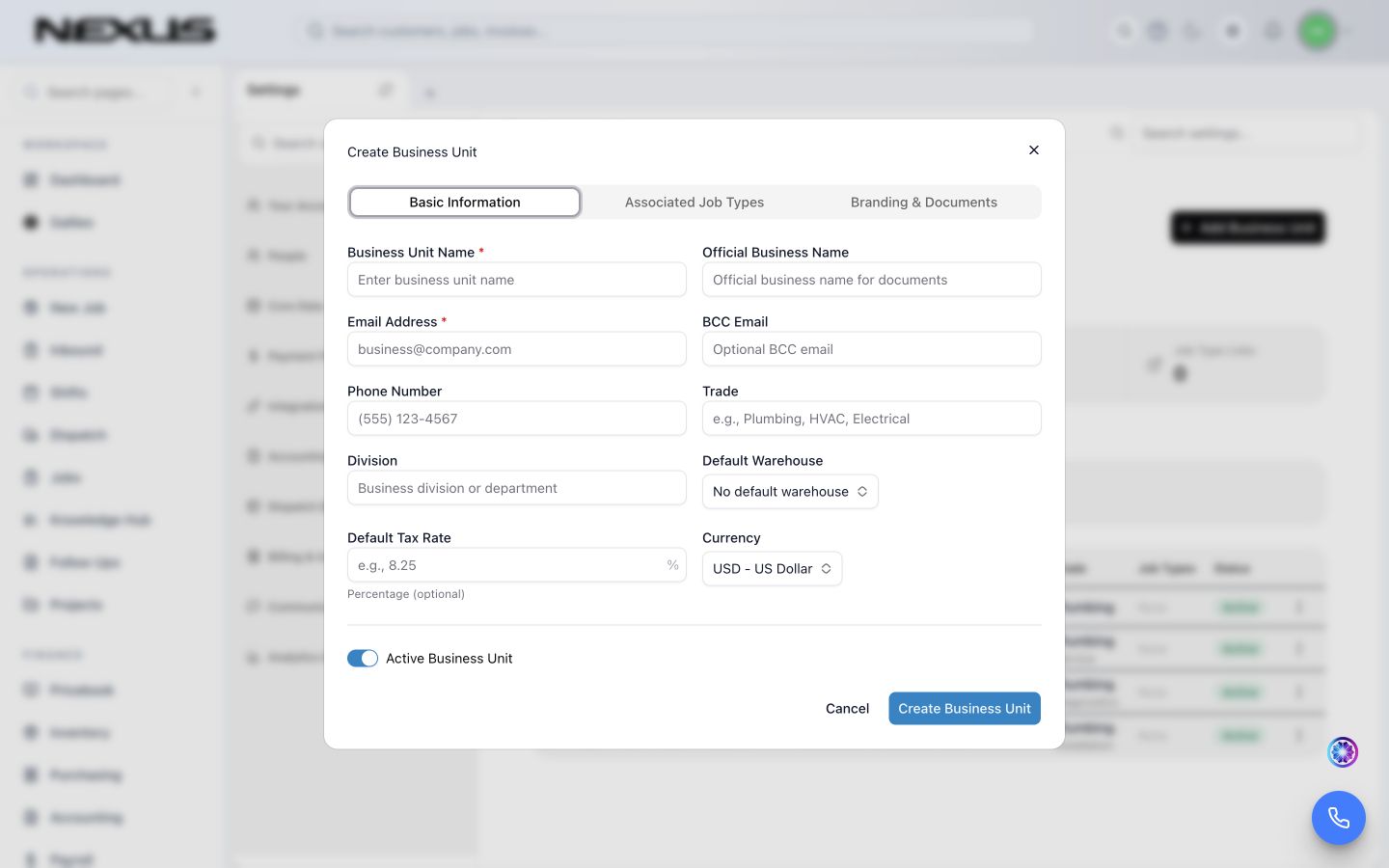Close the Create Business Unit dialog
Viewport: 1389px width, 868px height.
(x=1033, y=150)
